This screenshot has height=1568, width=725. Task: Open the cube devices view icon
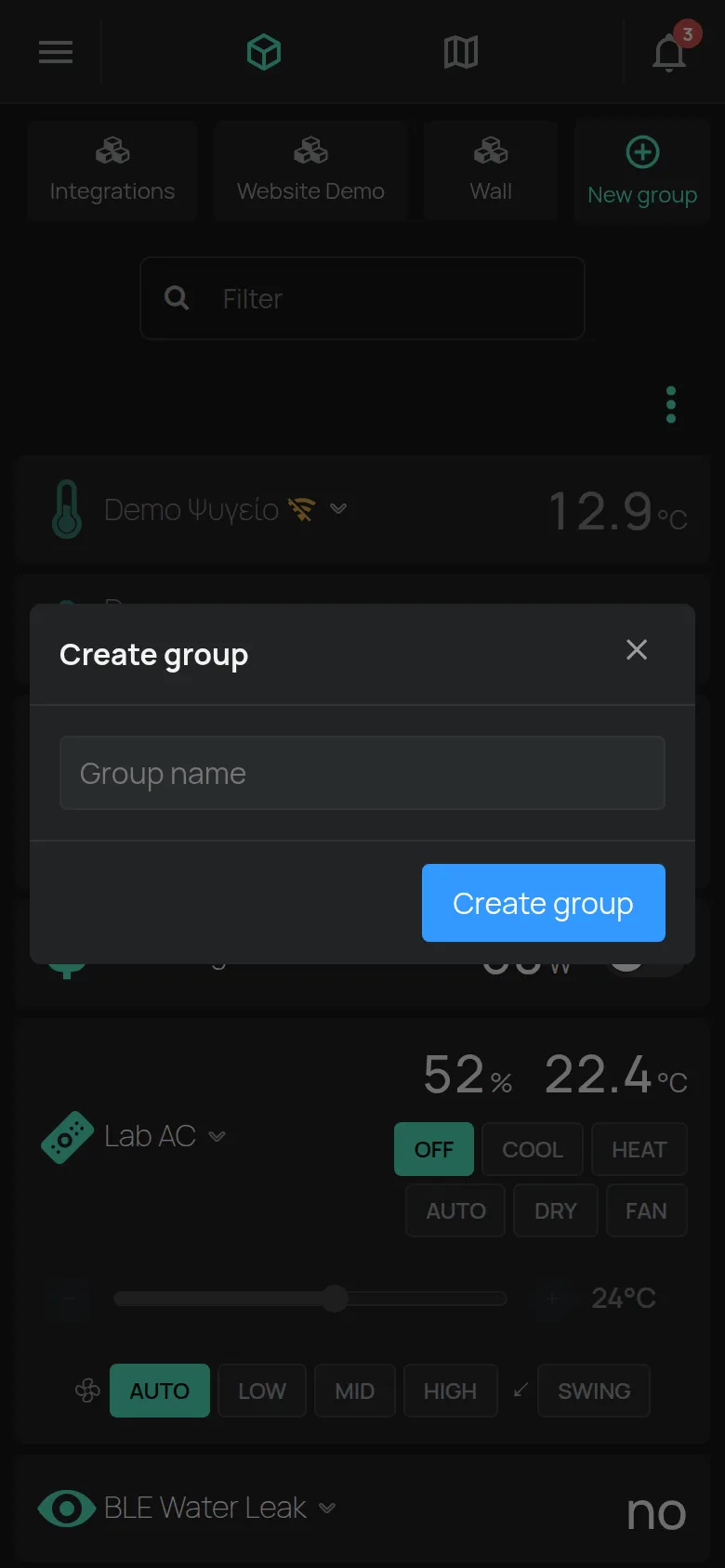click(x=264, y=52)
